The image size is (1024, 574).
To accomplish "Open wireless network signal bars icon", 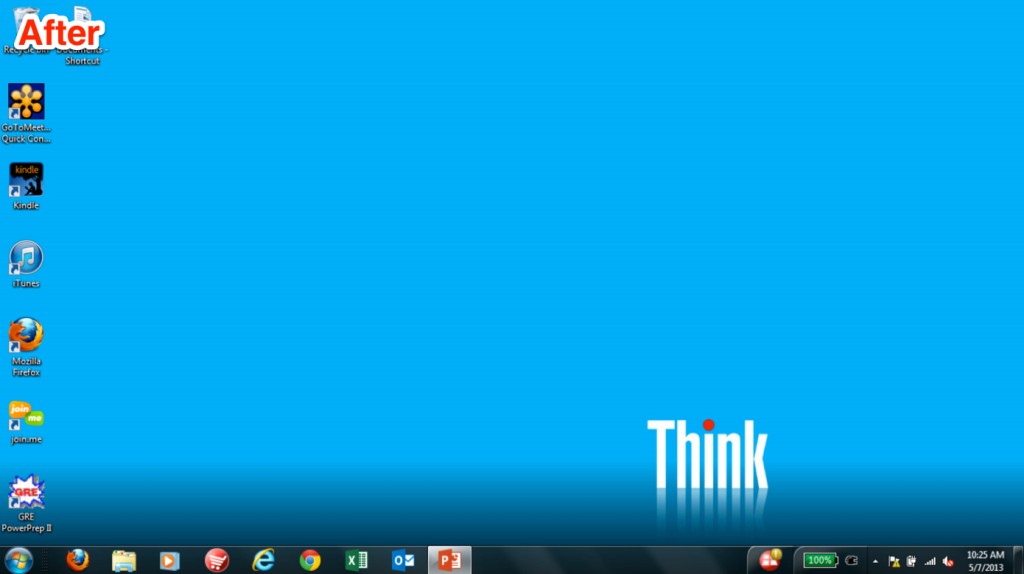I will tap(930, 561).
